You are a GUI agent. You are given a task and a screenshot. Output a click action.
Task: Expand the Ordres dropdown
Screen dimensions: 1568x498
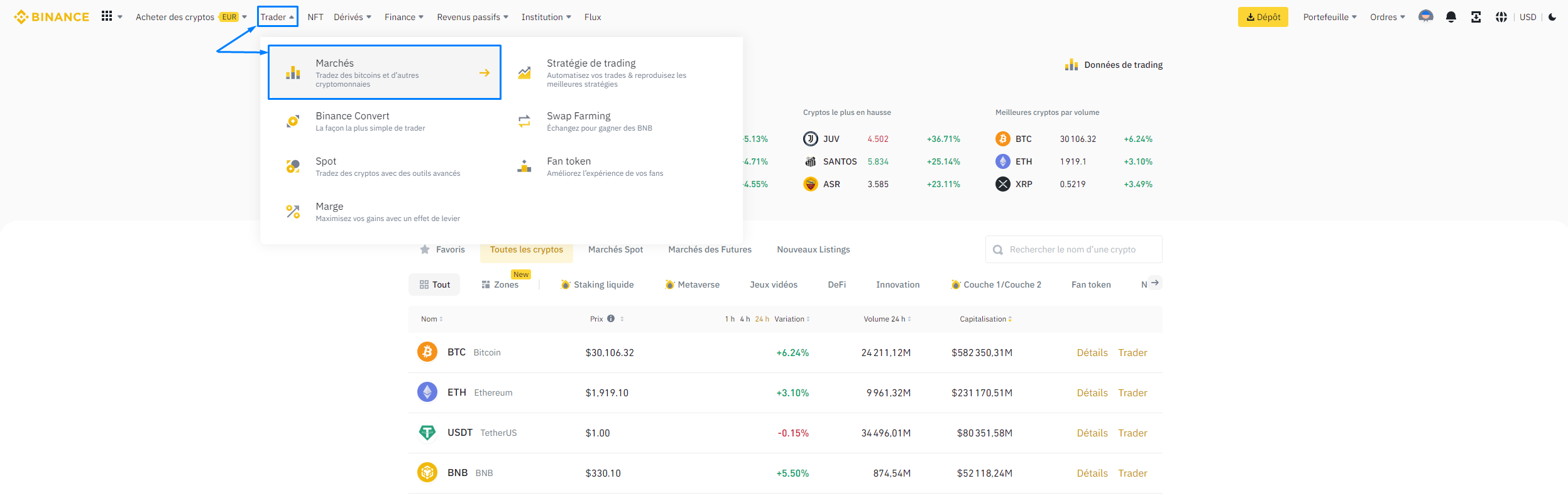pyautogui.click(x=1387, y=17)
